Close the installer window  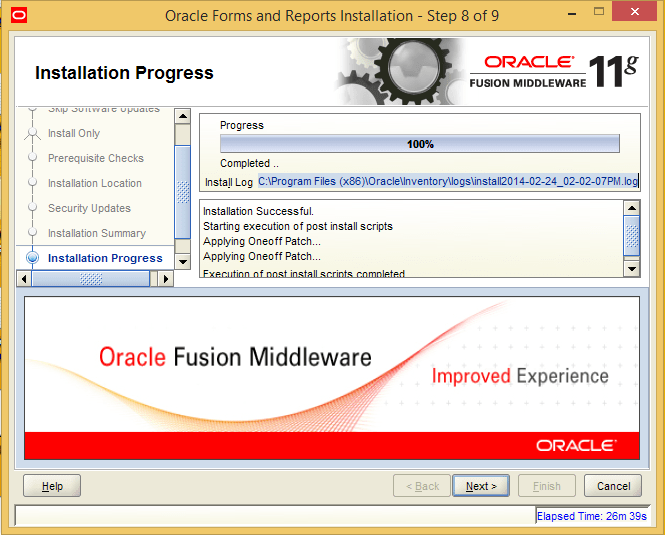point(634,12)
